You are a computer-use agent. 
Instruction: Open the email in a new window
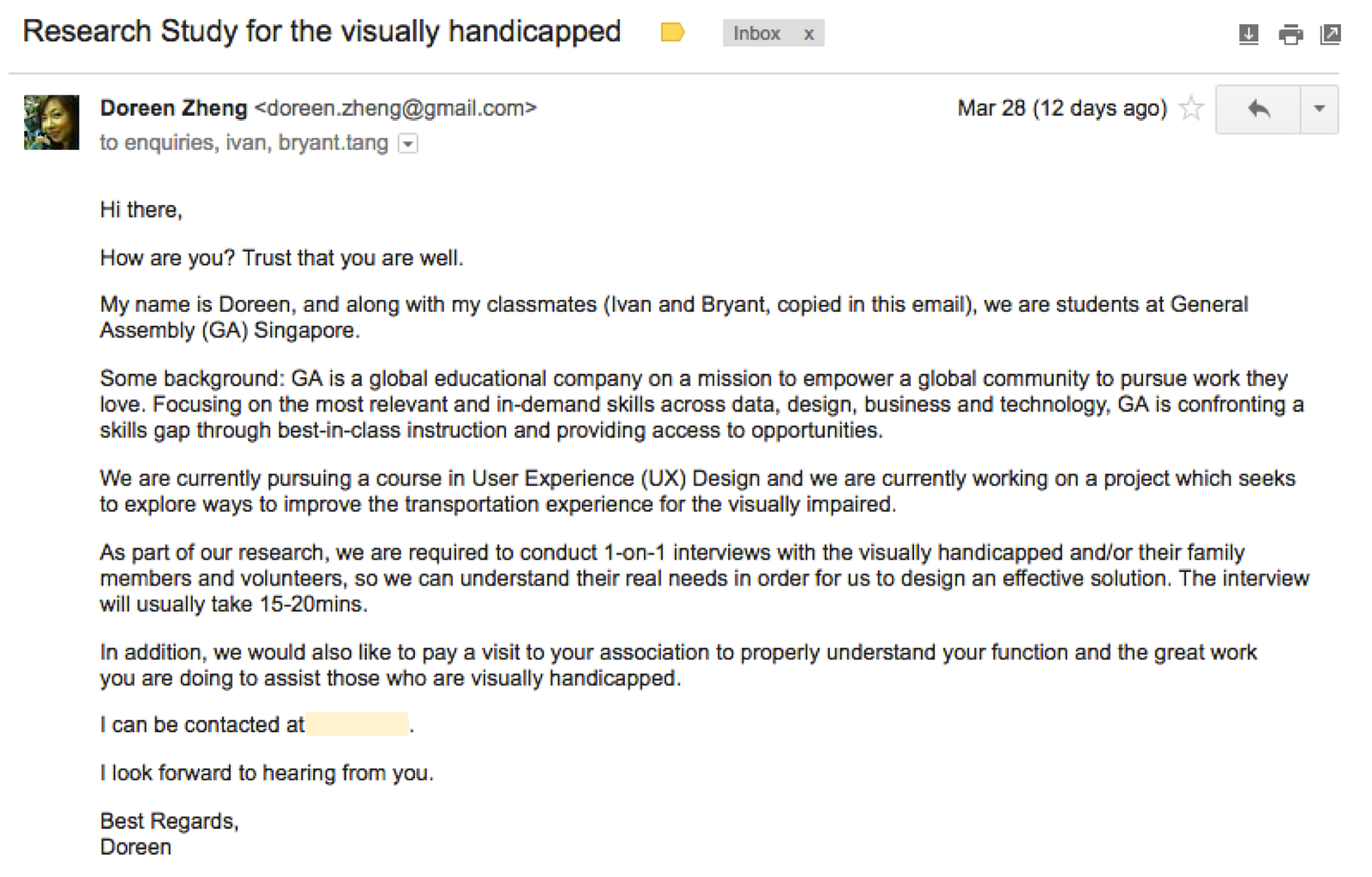coord(1330,34)
